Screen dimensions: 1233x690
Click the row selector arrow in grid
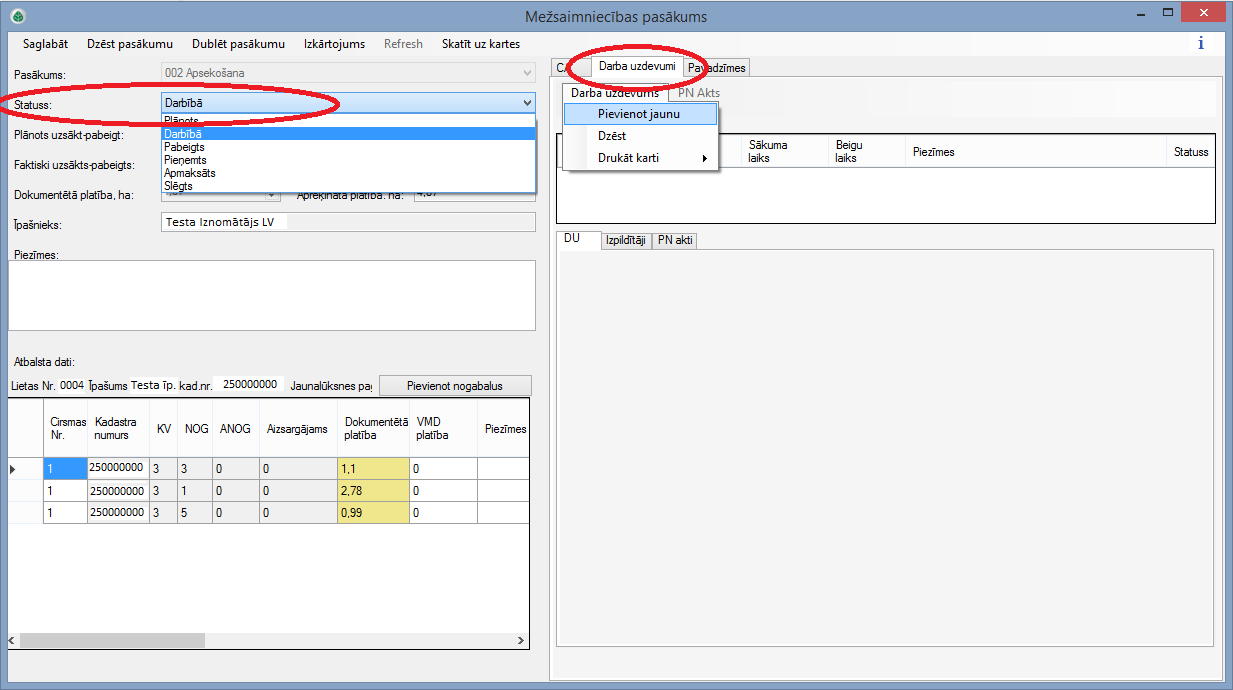[14, 468]
